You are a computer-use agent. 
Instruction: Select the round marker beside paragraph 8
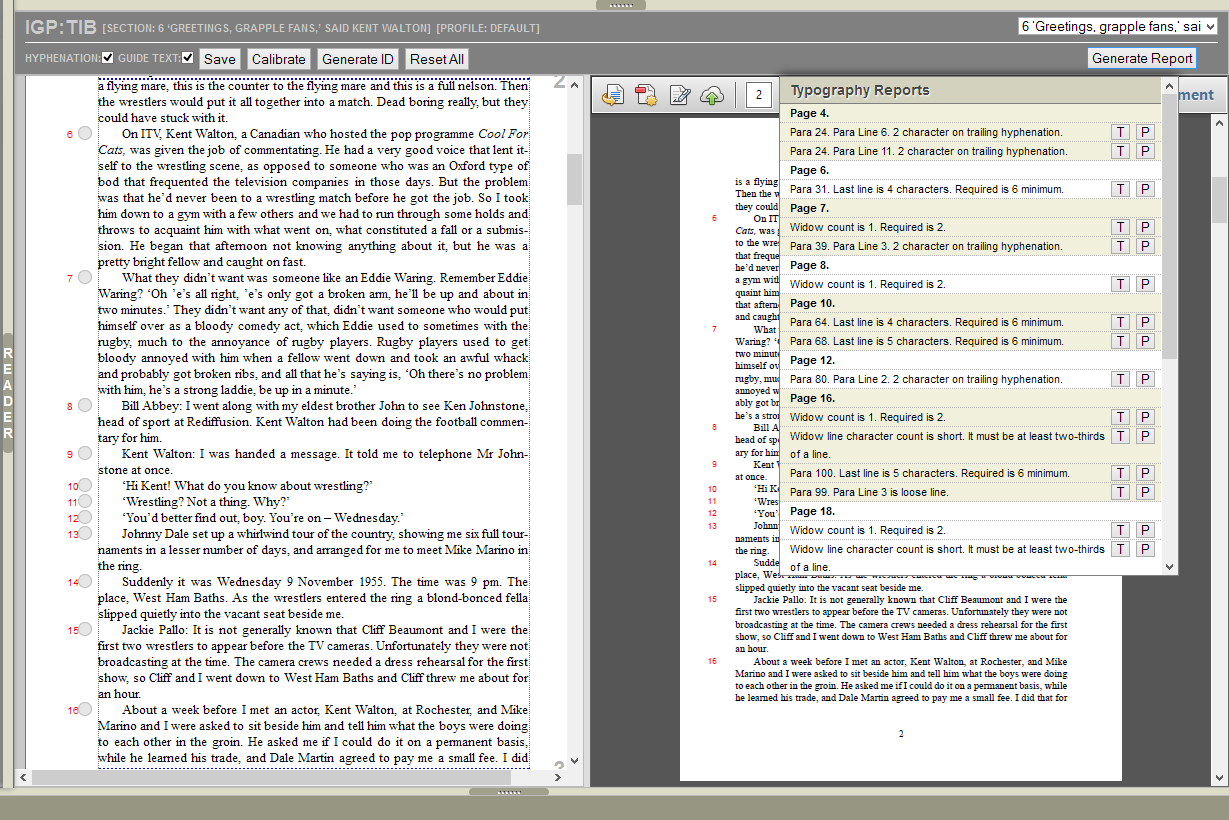tap(85, 406)
